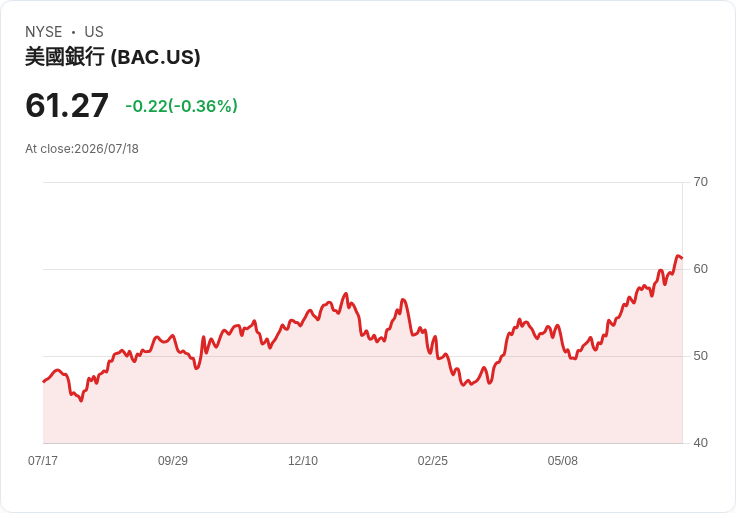Click the NYSE exchange label
Image resolution: width=736 pixels, height=513 pixels.
click(44, 32)
